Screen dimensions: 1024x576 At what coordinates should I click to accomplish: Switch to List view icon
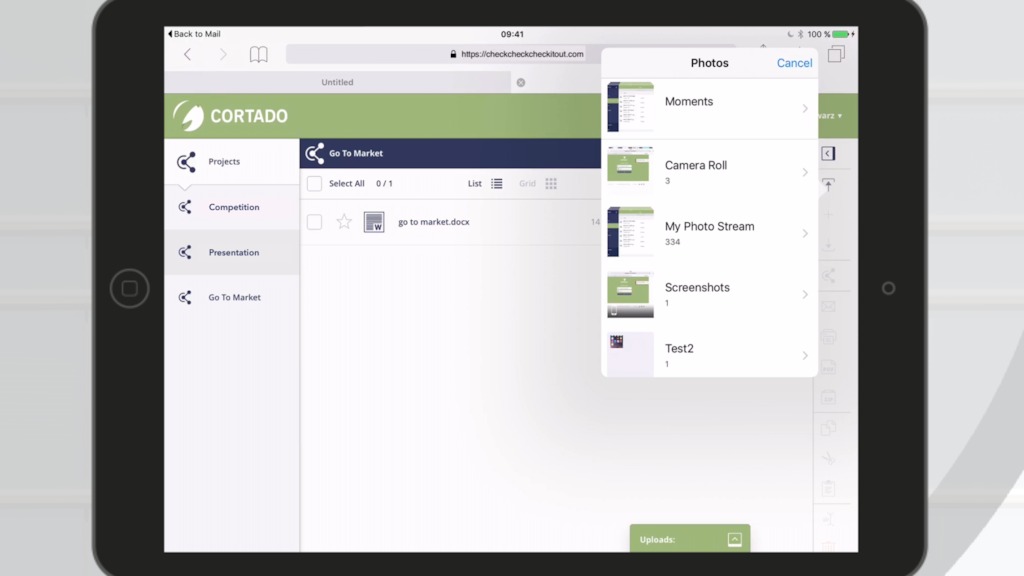tap(497, 184)
